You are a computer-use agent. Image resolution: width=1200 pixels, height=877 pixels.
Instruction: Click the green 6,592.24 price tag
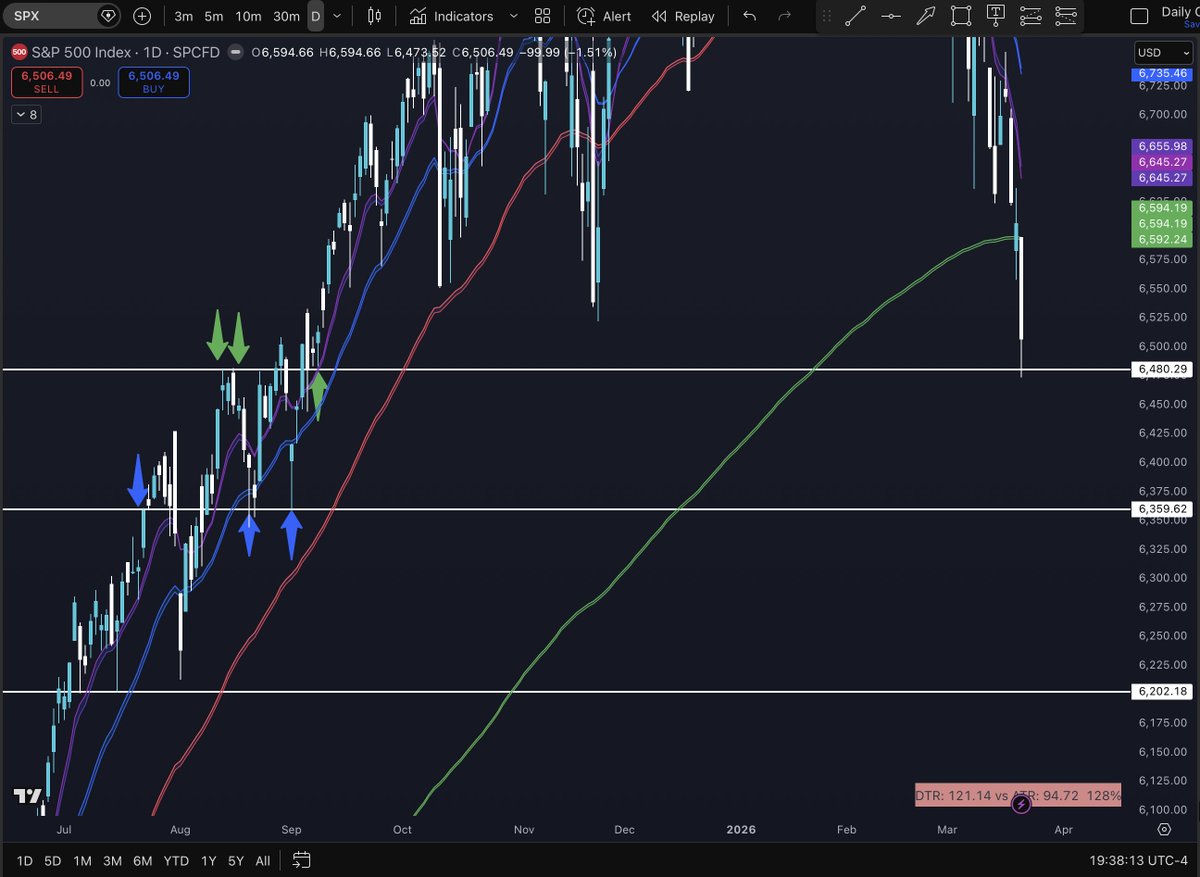click(1163, 239)
